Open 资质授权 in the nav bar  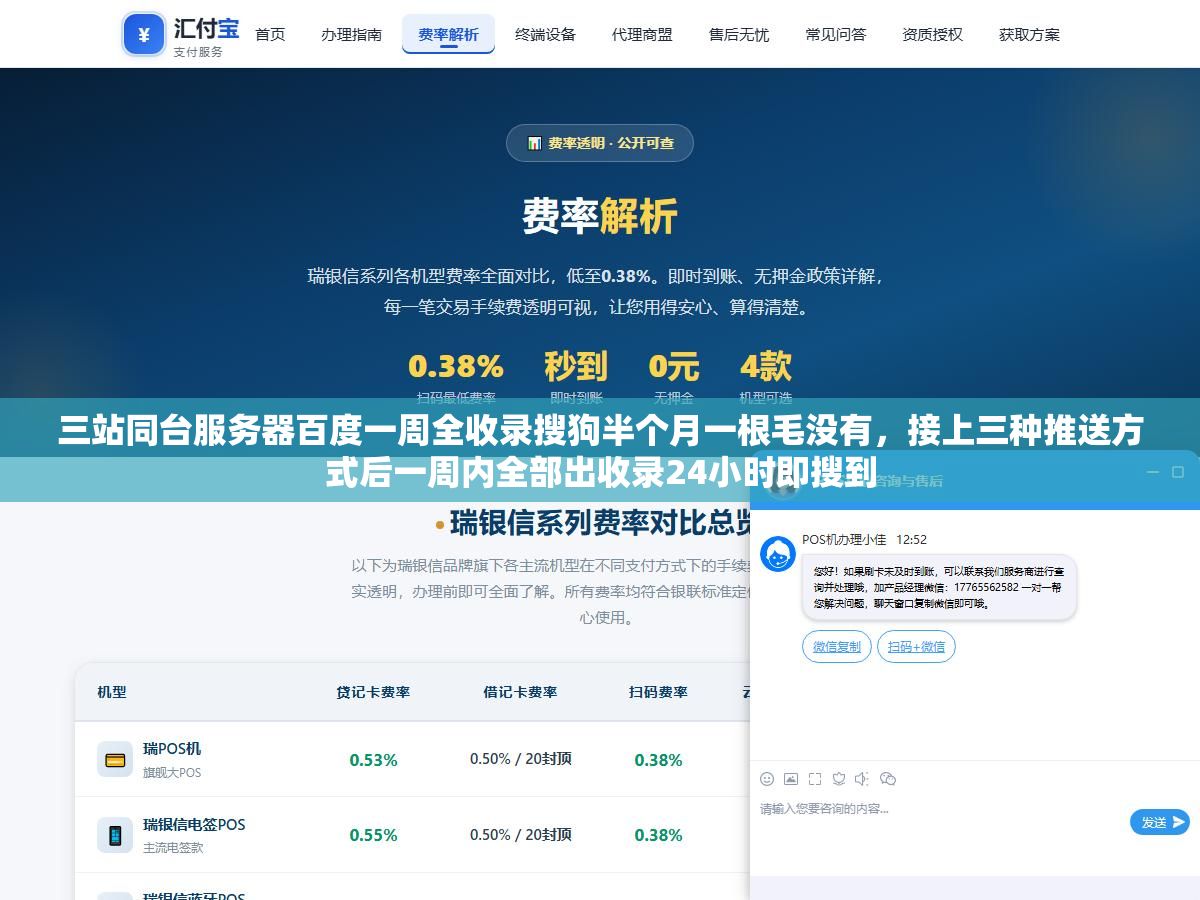coord(933,34)
